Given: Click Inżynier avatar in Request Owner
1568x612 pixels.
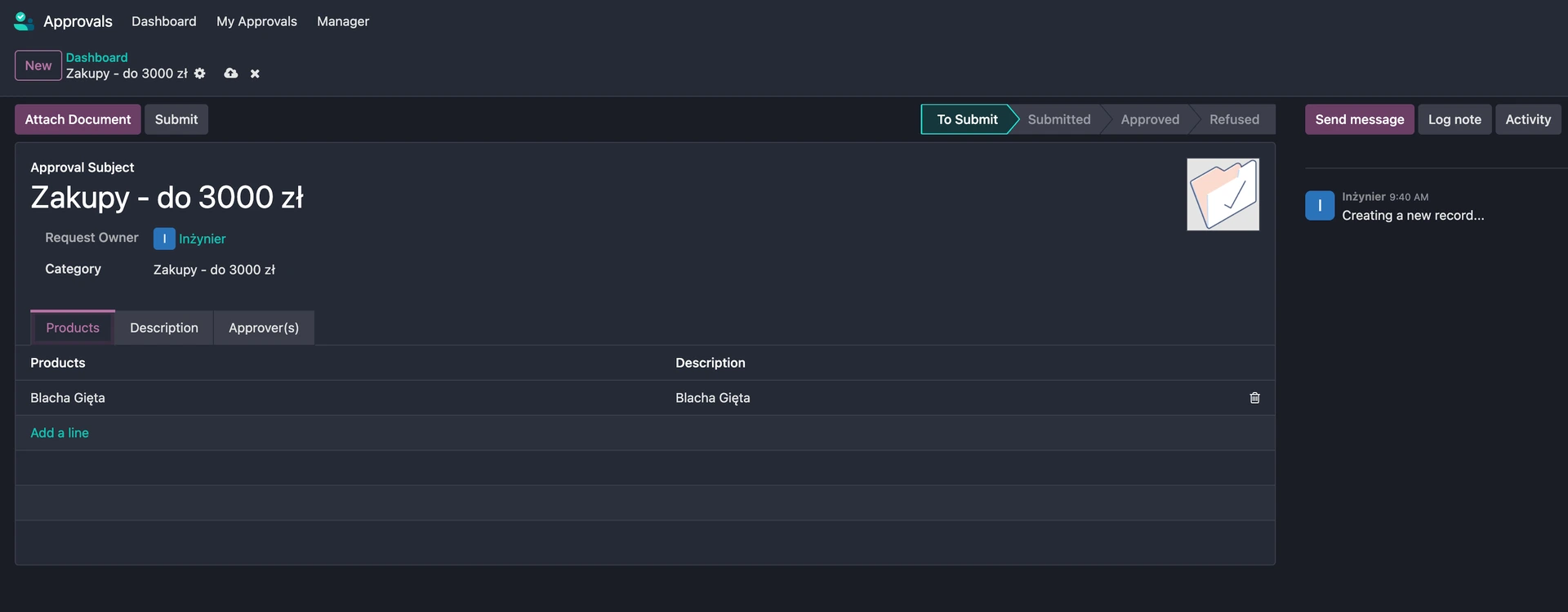Looking at the screenshot, I should (x=164, y=239).
